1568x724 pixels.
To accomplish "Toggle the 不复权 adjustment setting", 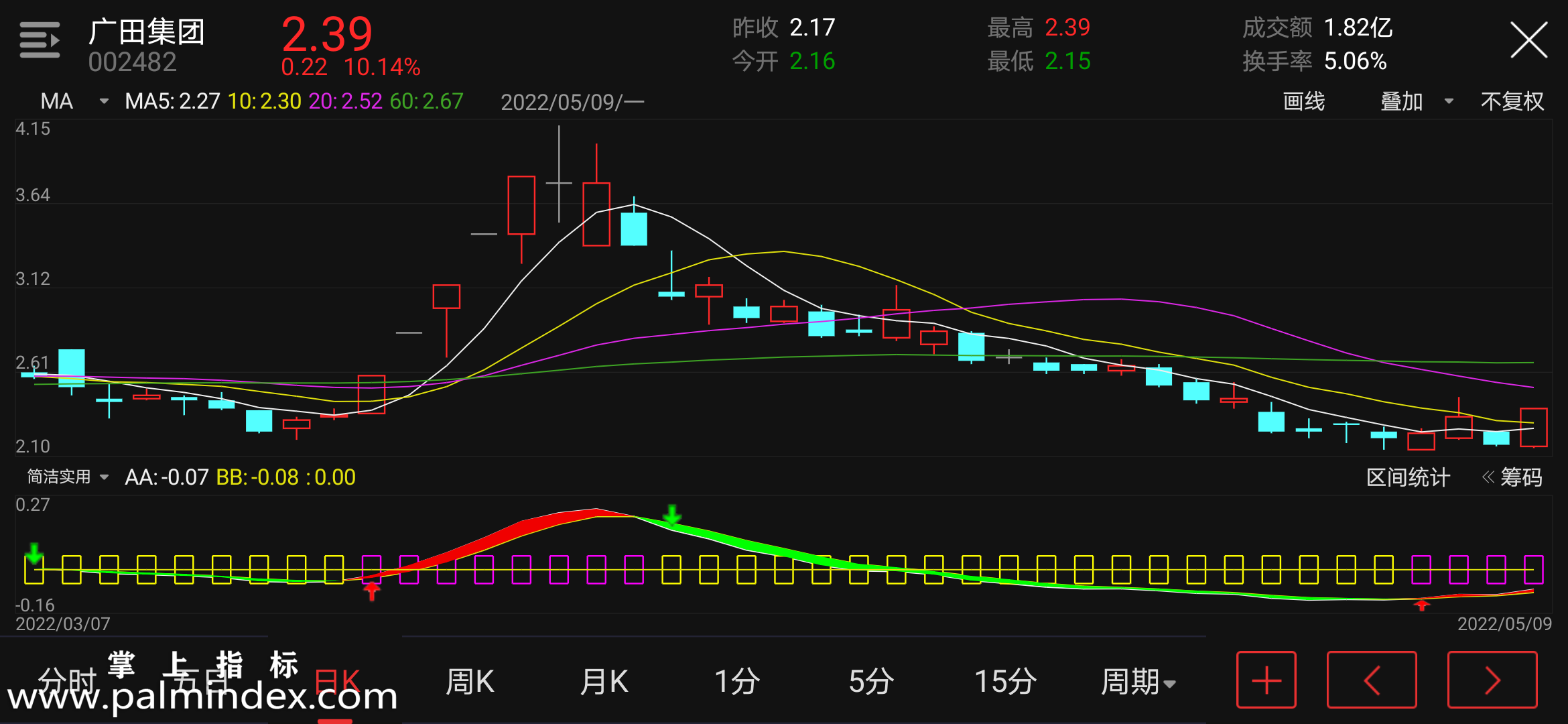I will 1512,101.
